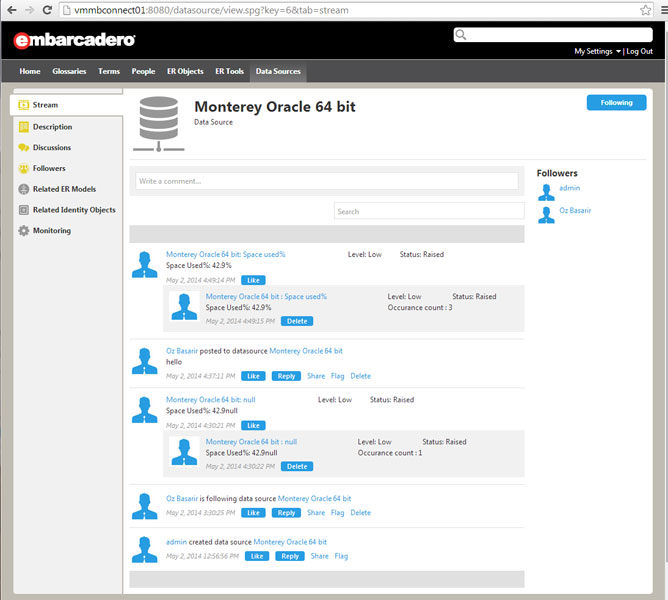Open the My Settings dropdown
The width and height of the screenshot is (668, 600).
[597, 51]
